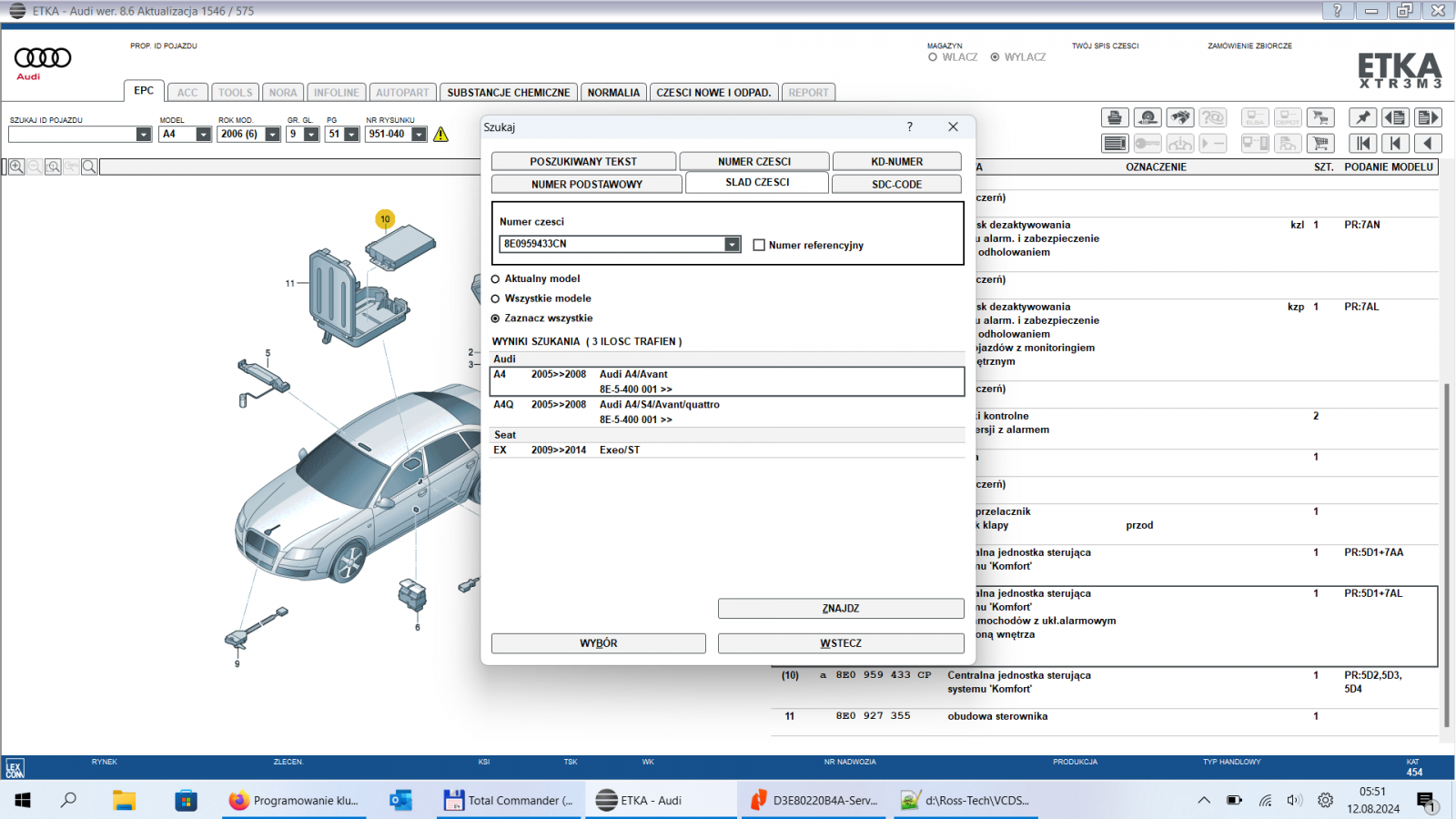The width and height of the screenshot is (1456, 819).
Task: Go to next page document icon
Action: (x=1428, y=117)
